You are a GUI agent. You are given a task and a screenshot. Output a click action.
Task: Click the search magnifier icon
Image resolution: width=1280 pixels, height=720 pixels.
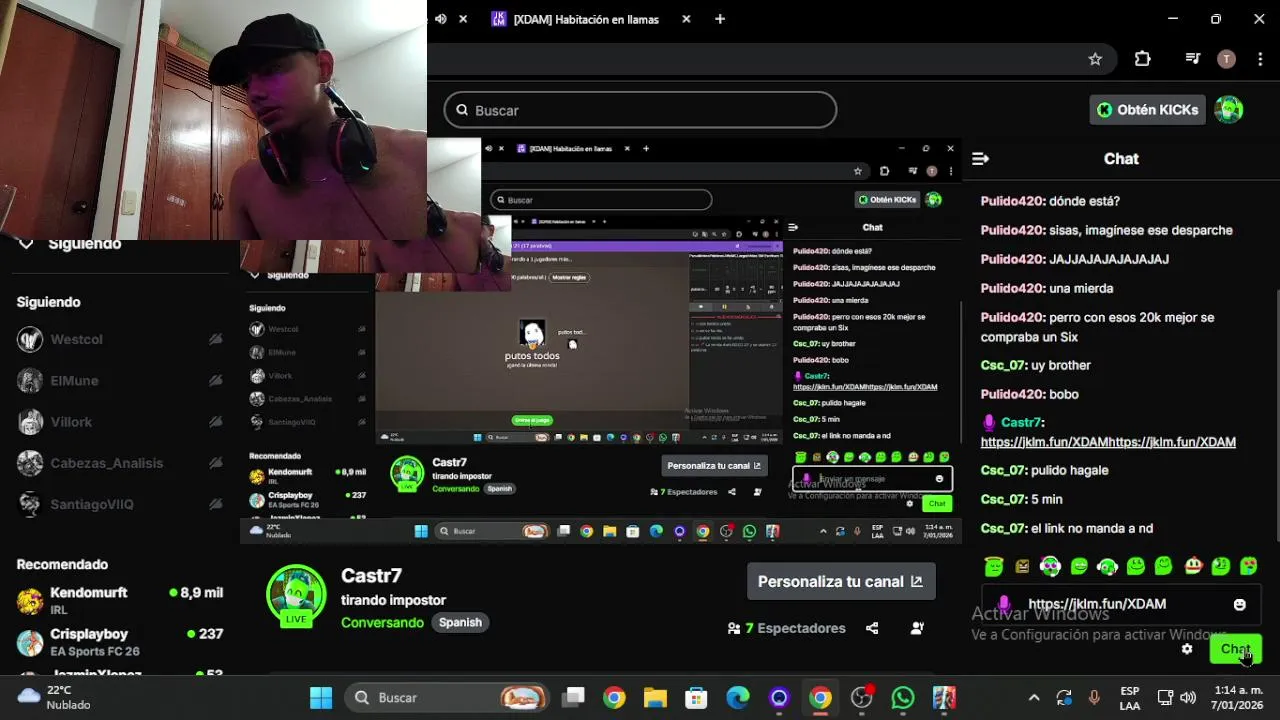coord(462,110)
